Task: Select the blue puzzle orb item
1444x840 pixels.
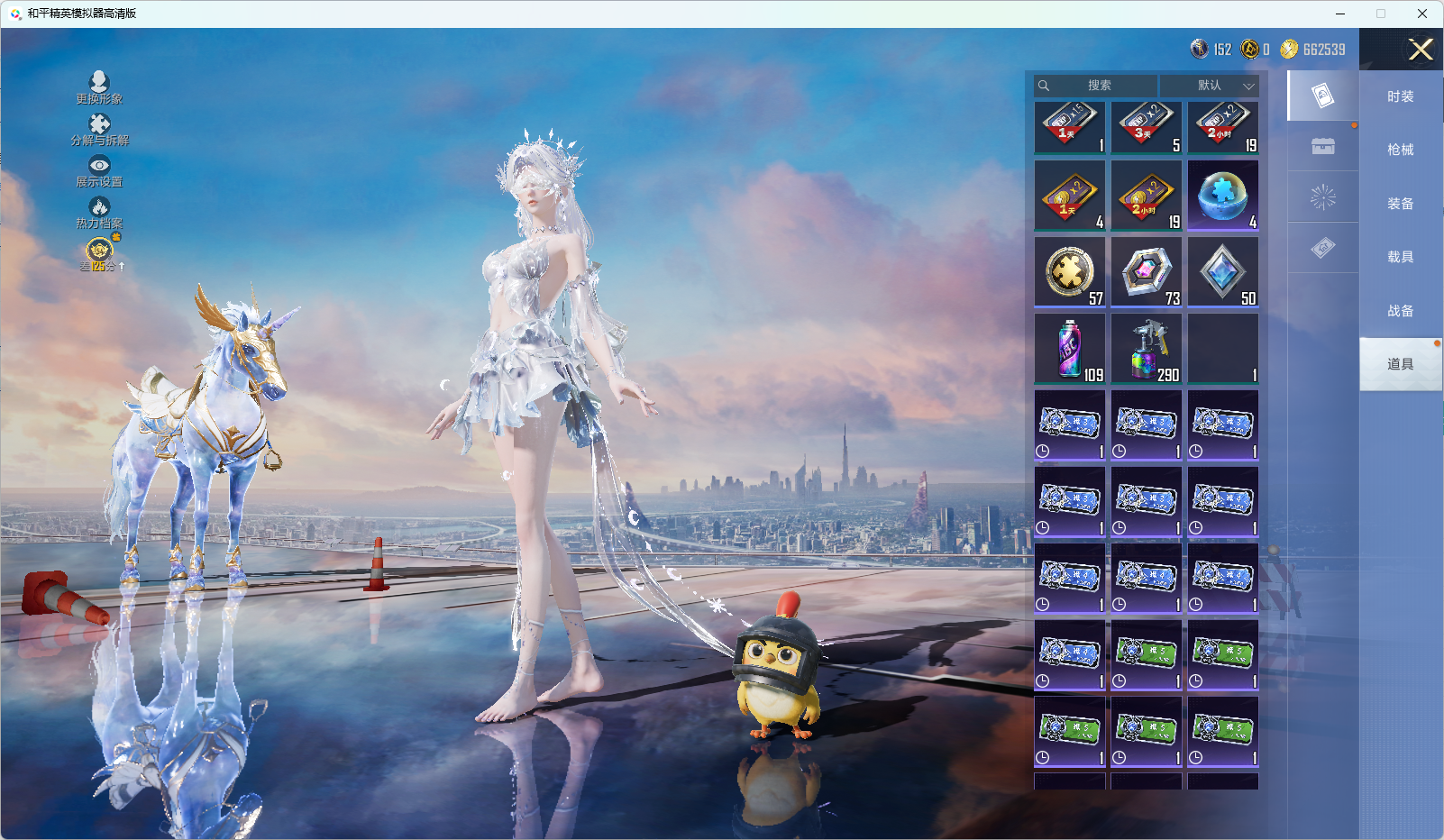Action: [1223, 196]
